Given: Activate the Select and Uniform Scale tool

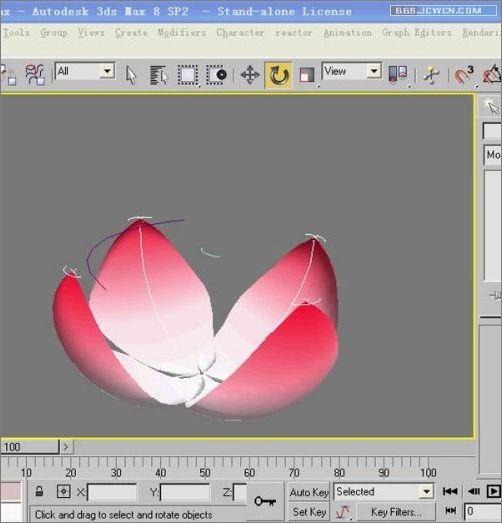Looking at the screenshot, I should (x=307, y=75).
